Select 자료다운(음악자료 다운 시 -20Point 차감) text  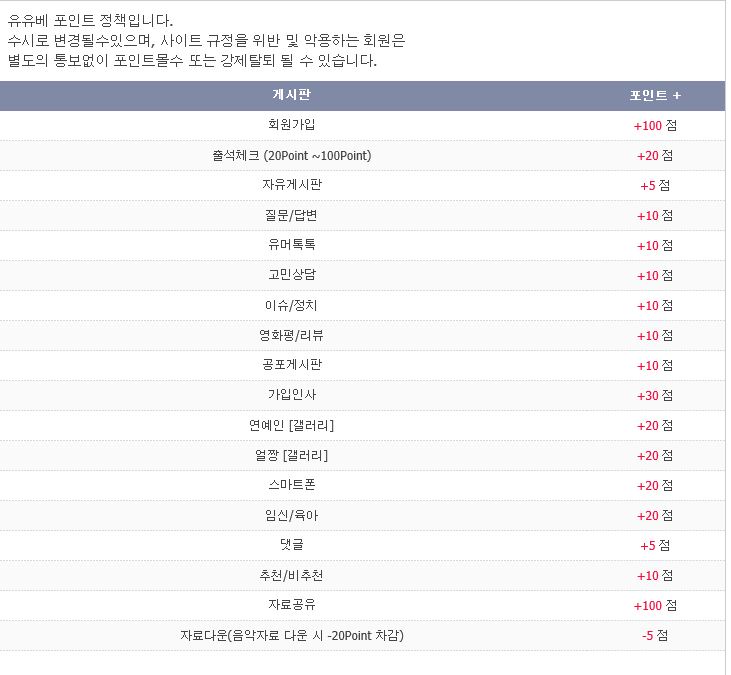(x=291, y=635)
